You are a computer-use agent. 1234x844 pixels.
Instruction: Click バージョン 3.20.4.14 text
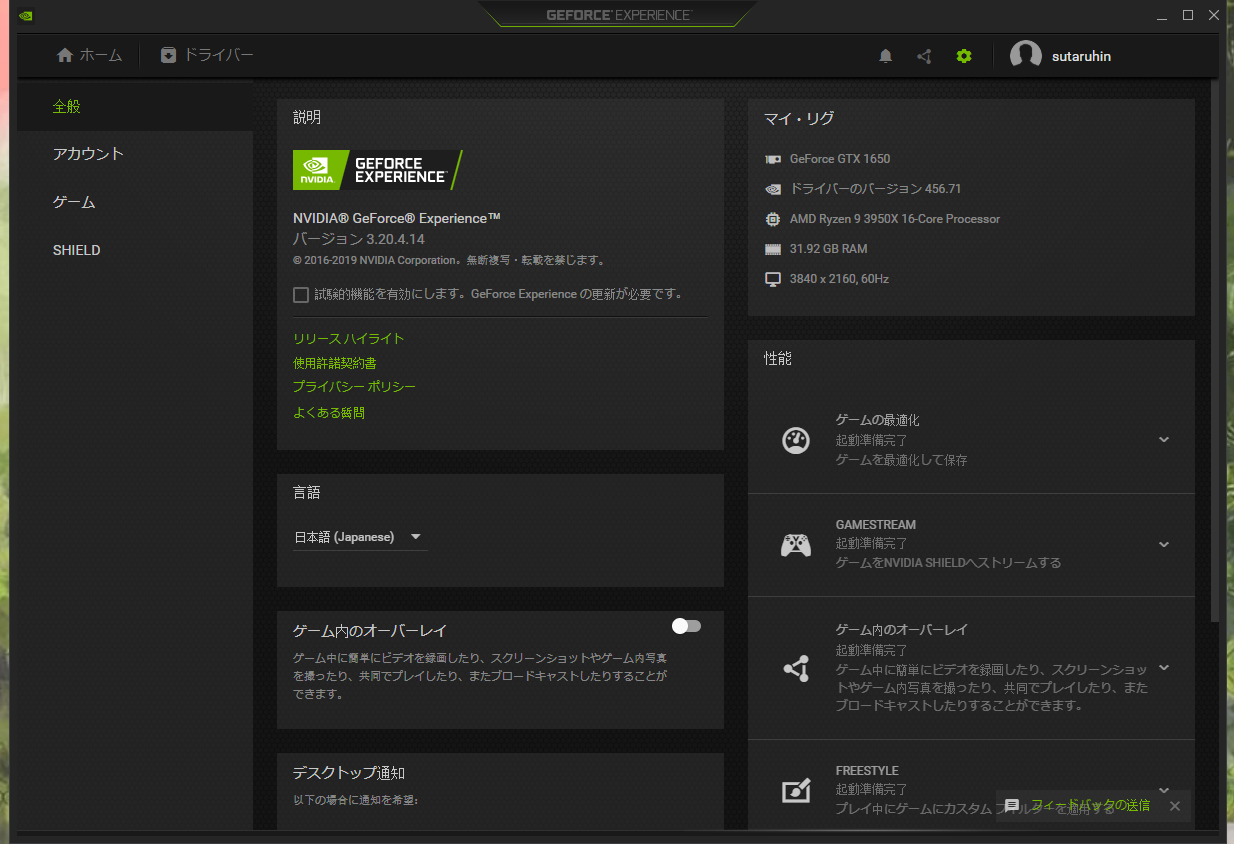(359, 239)
